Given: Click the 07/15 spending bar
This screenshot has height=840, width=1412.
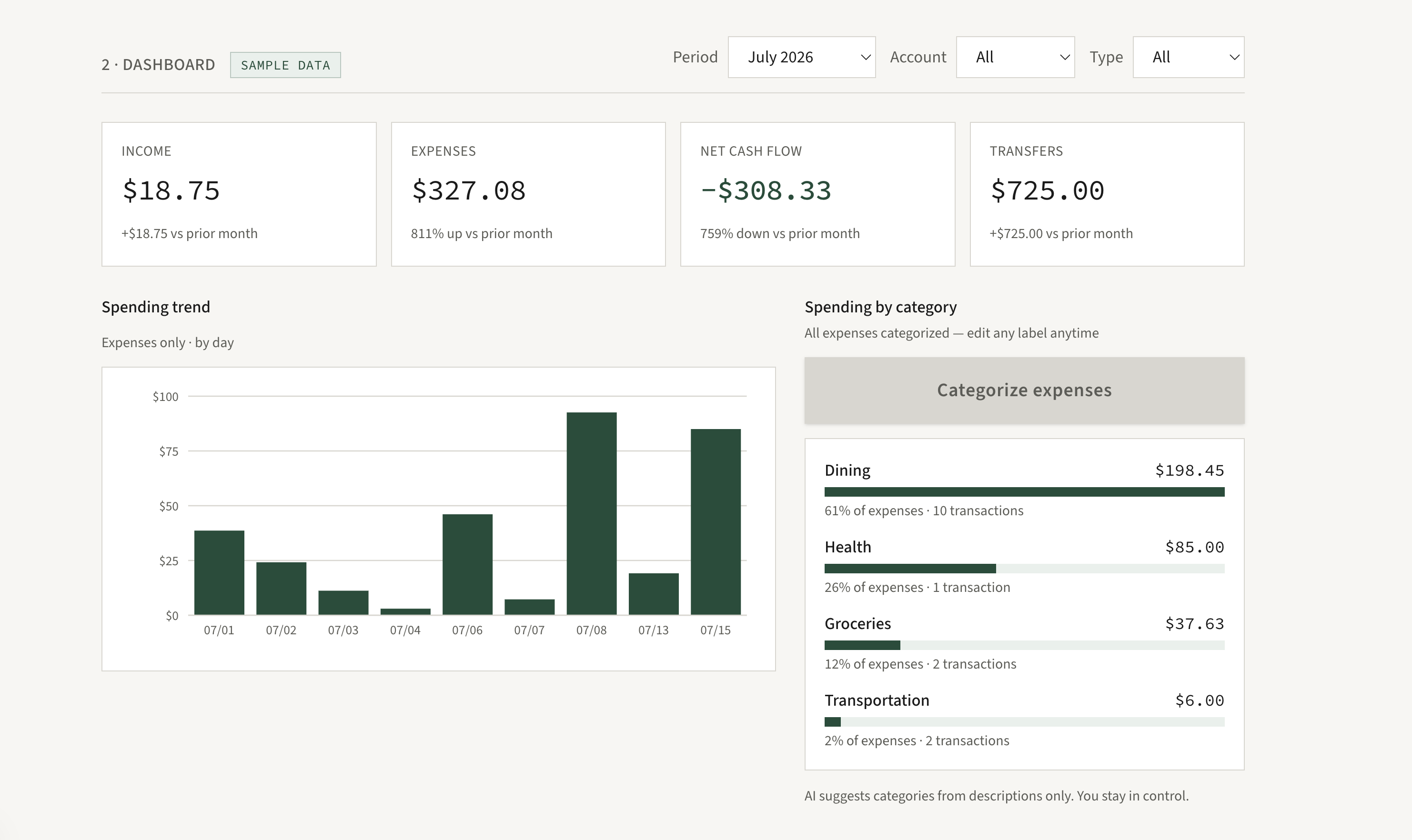Looking at the screenshot, I should click(x=716, y=522).
